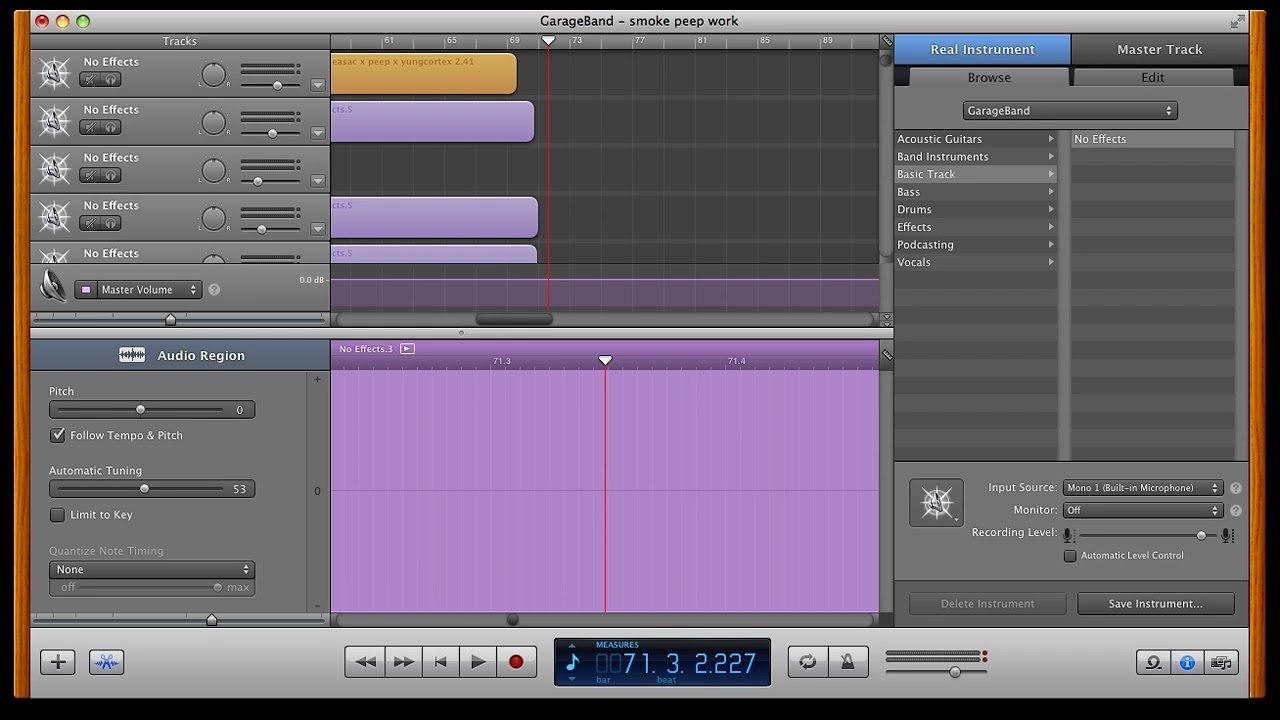The width and height of the screenshot is (1280, 720).
Task: Open the instrument icon picker in Track Info
Action: pos(936,502)
